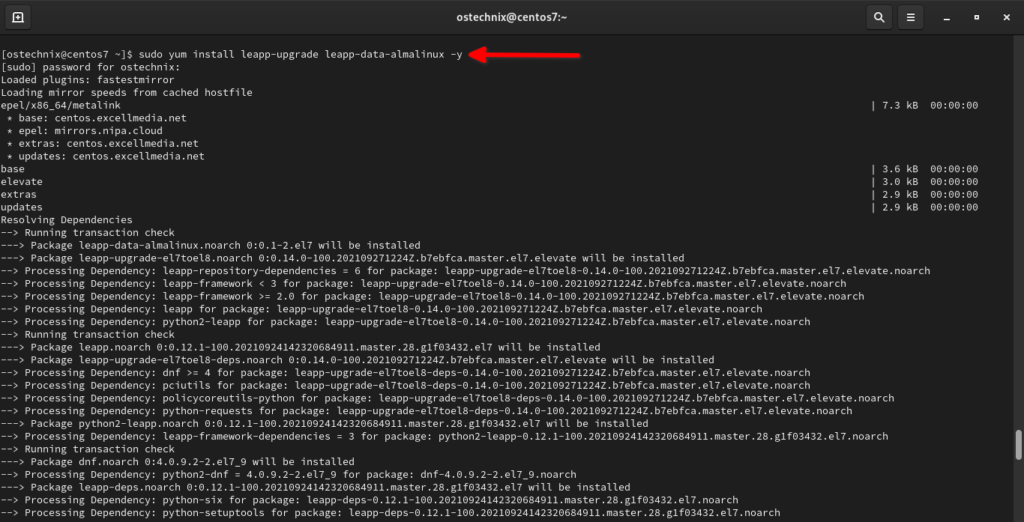The width and height of the screenshot is (1024, 522).
Task: Click the '3.0 kB' size value
Action: click(900, 182)
